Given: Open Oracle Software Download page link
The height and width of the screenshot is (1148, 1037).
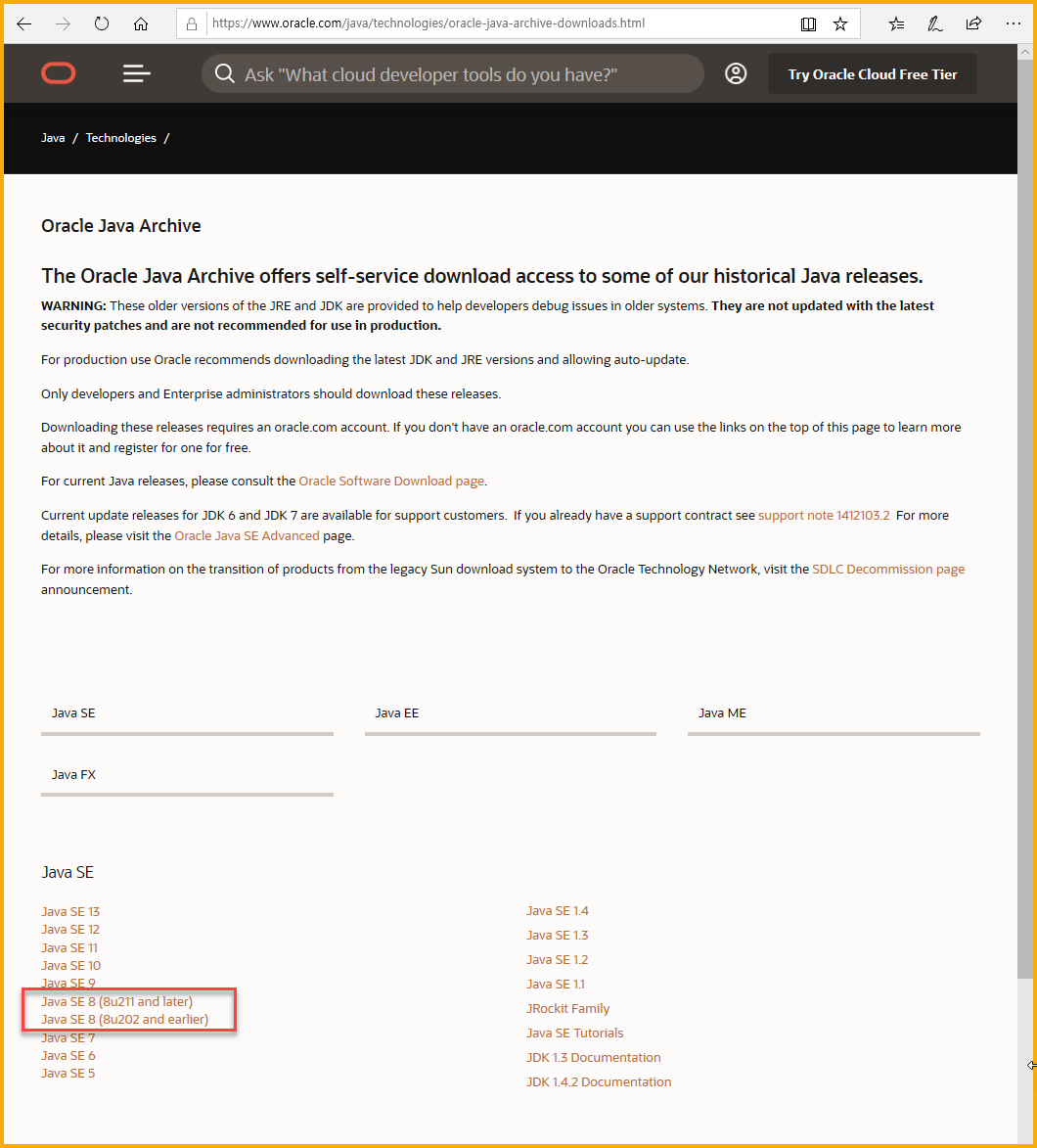Looking at the screenshot, I should coord(391,481).
